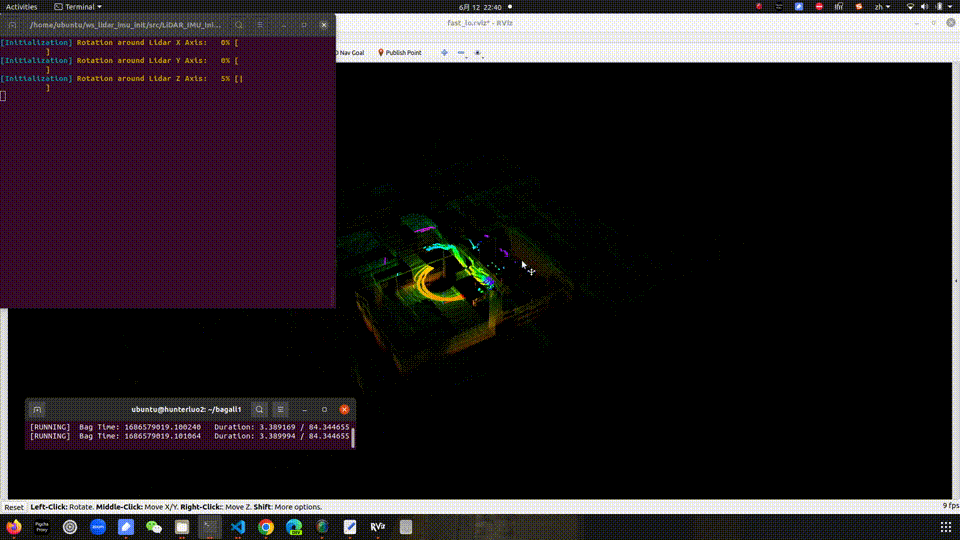
Task: Click the fast_lo.rviz RViz title bar
Action: click(x=481, y=23)
